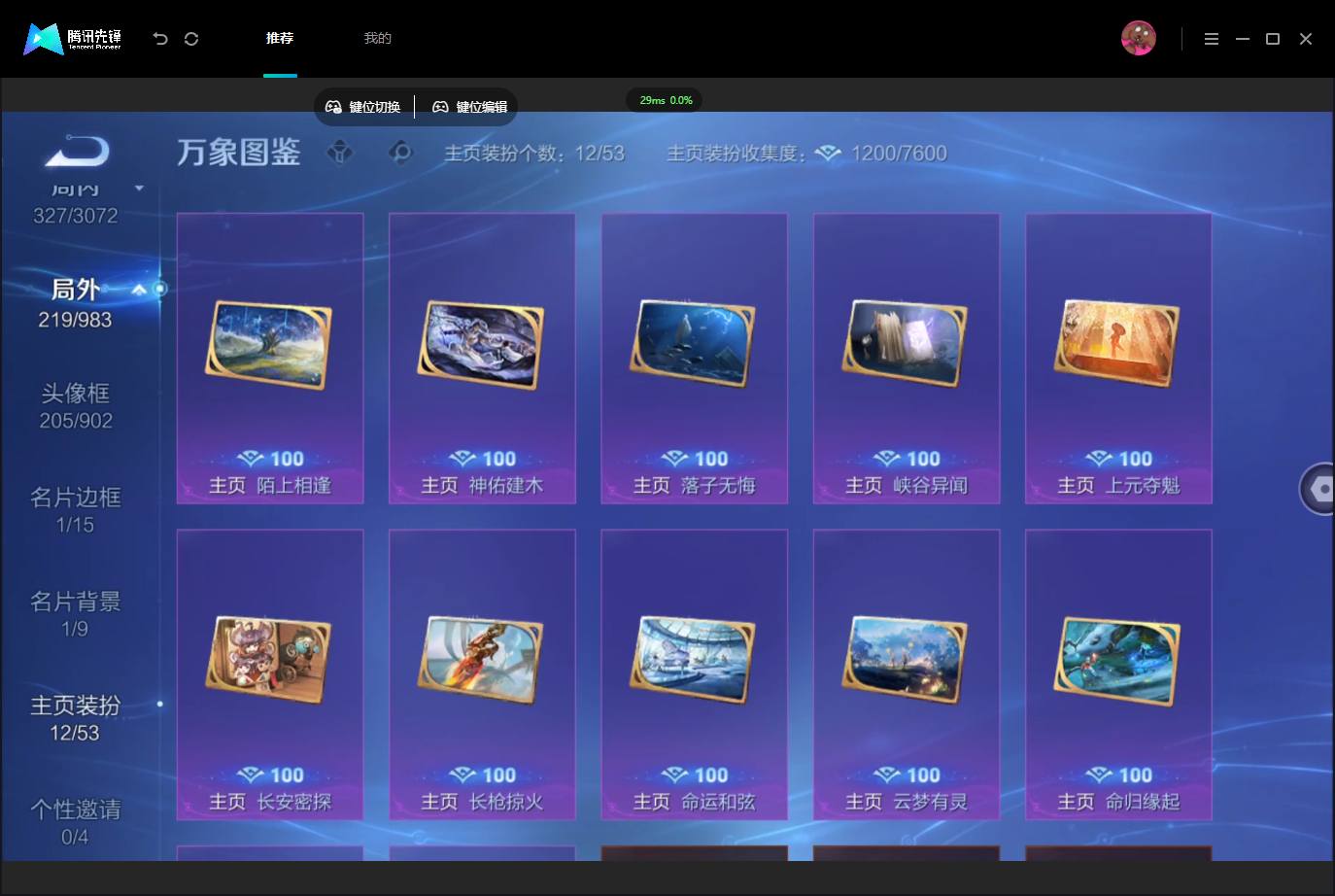Click the 29ms latency indicator
The image size is (1335, 896).
click(666, 100)
